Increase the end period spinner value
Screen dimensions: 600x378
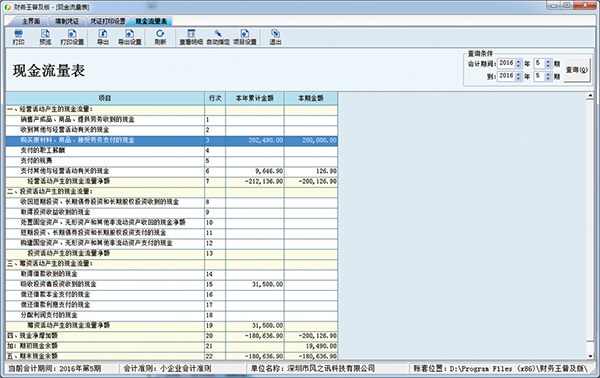(548, 74)
